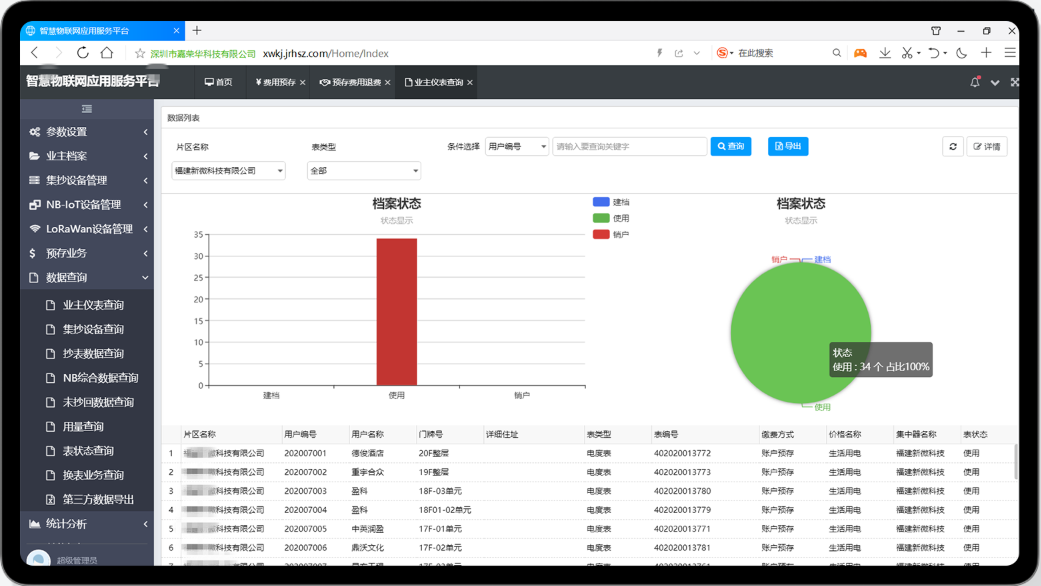Expand 业主档案 menu
Image resolution: width=1041 pixels, height=586 pixels.
pyautogui.click(x=87, y=156)
